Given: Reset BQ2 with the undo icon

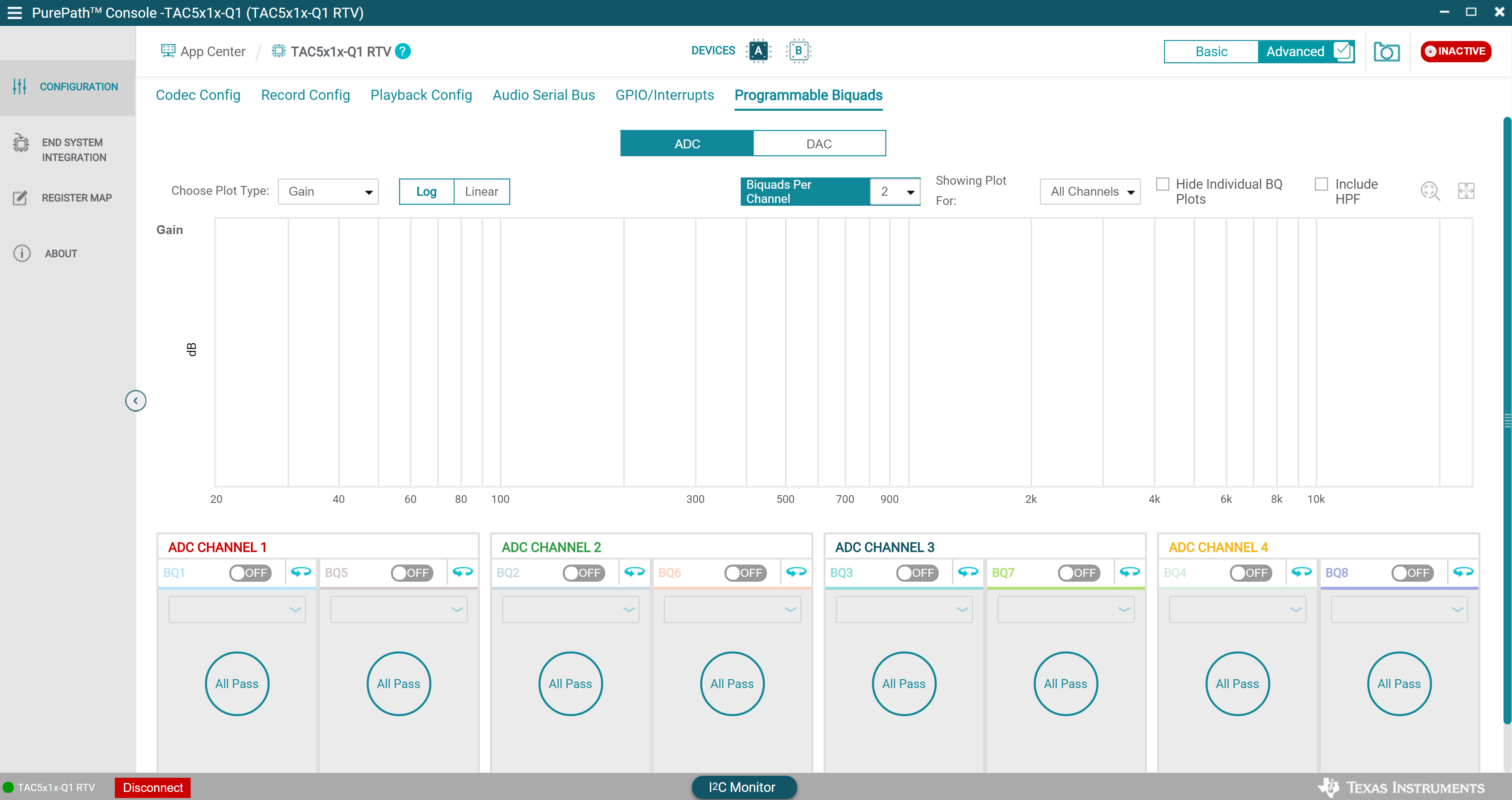Looking at the screenshot, I should (x=634, y=572).
